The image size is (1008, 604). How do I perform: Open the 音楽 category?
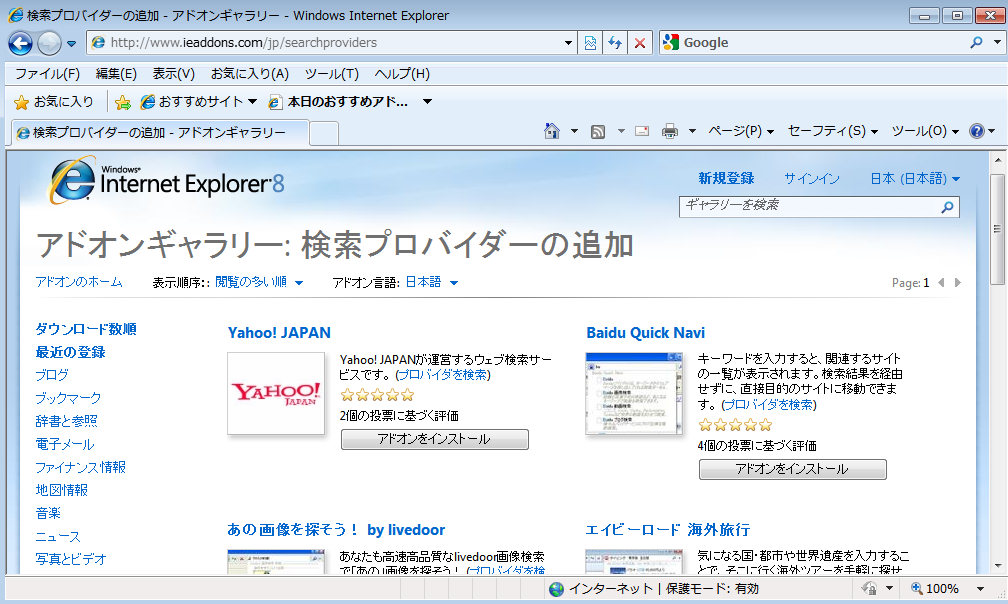point(48,513)
